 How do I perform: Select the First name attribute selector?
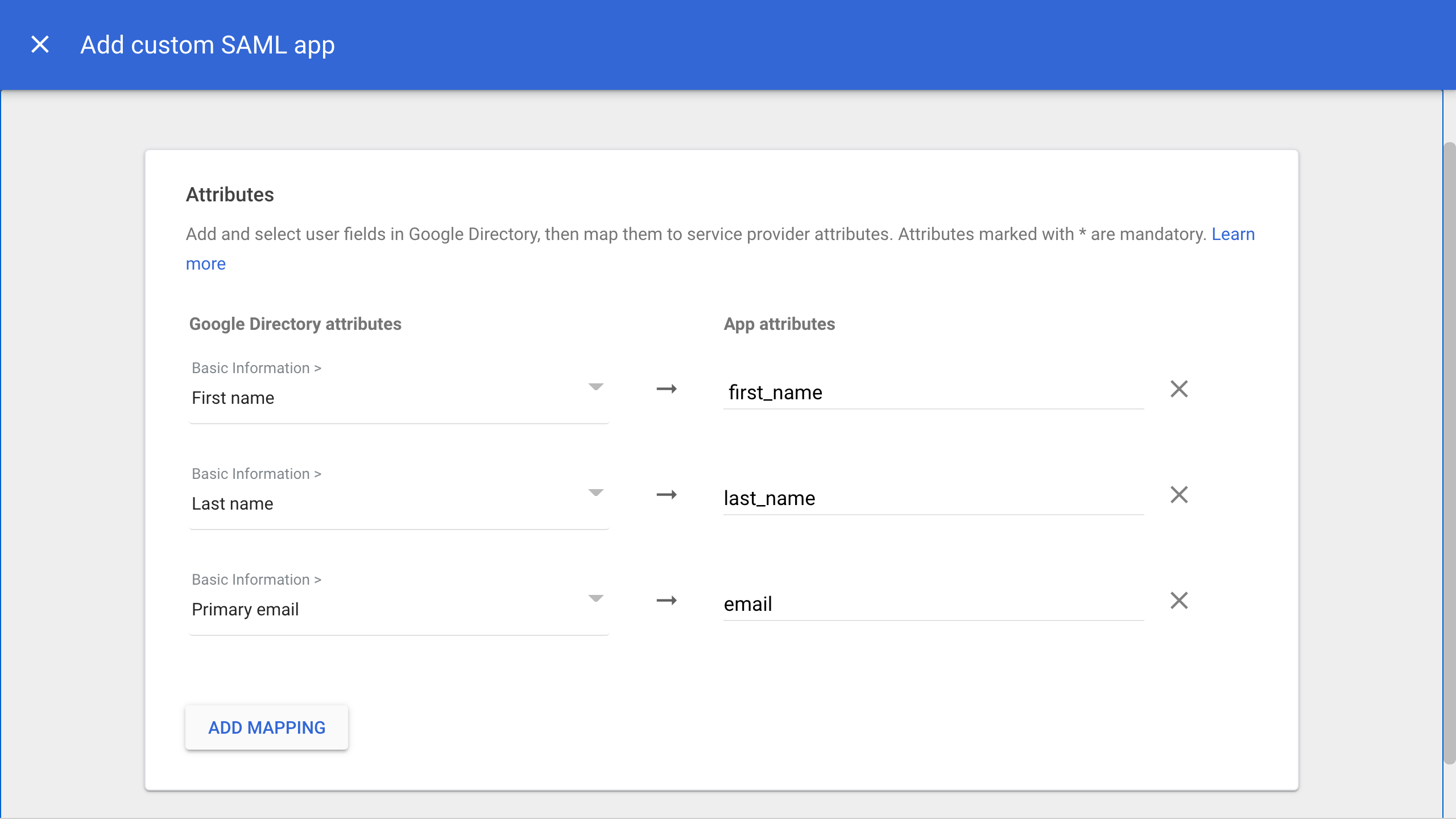click(387, 398)
